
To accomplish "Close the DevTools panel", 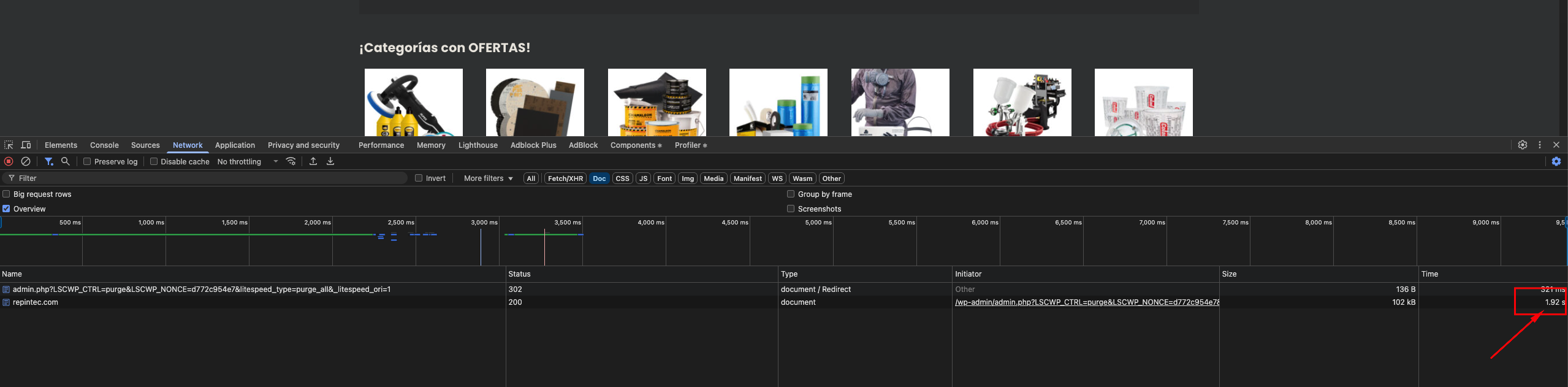I will click(1556, 145).
